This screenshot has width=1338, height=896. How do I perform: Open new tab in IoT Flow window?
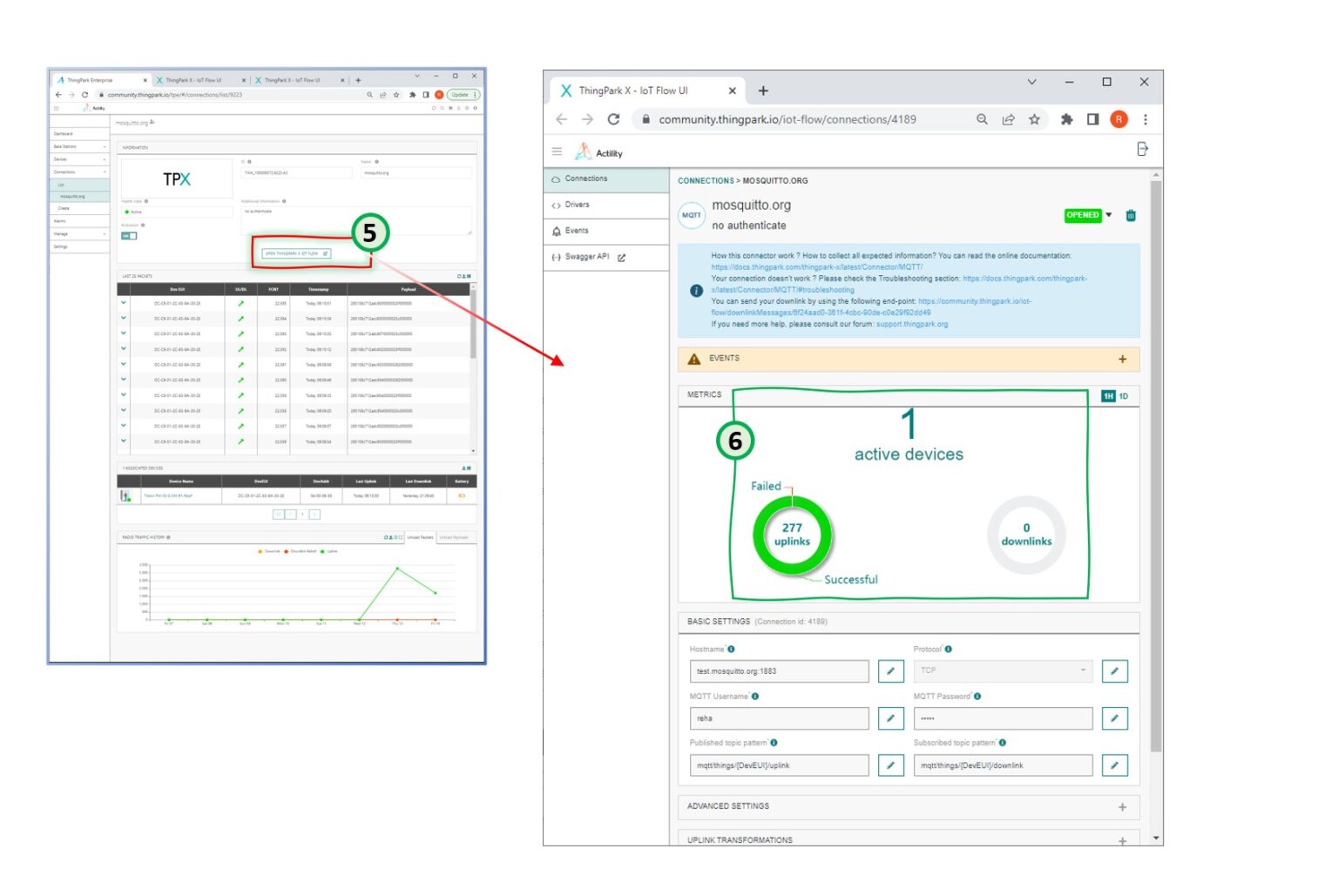point(763,91)
